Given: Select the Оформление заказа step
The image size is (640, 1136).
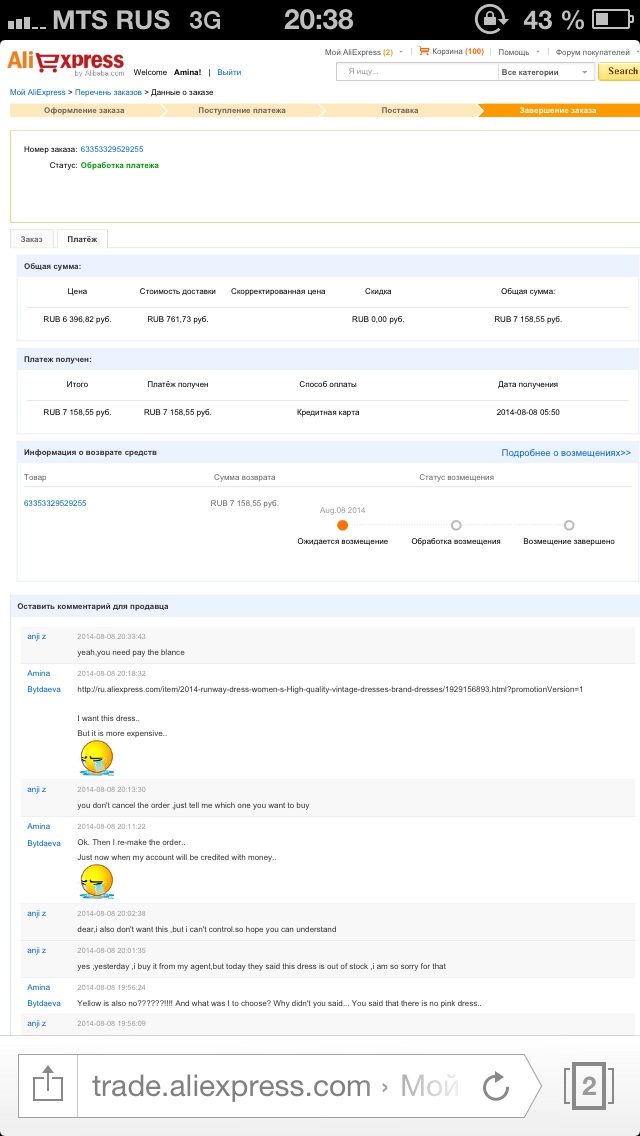Looking at the screenshot, I should 84,110.
